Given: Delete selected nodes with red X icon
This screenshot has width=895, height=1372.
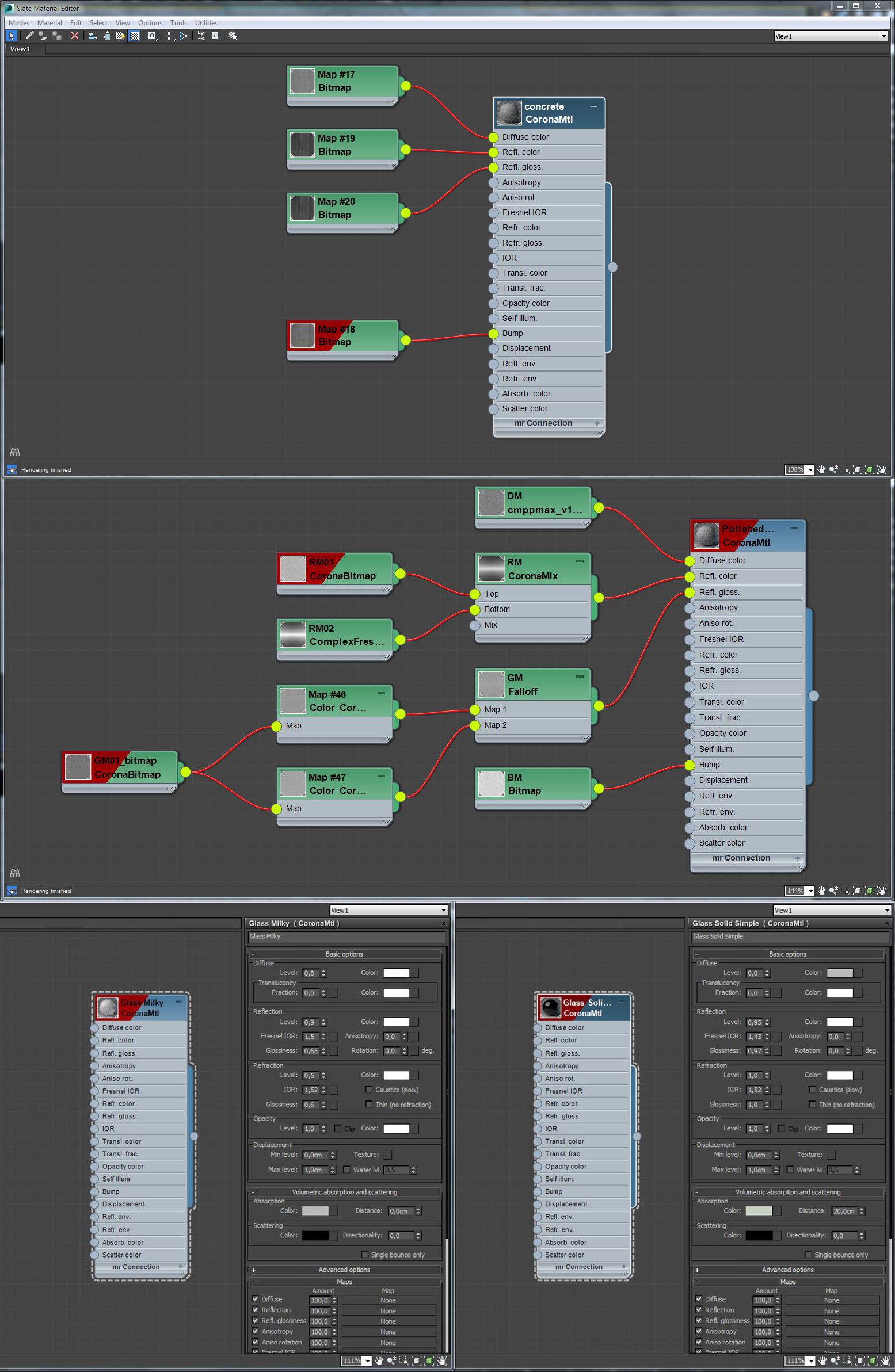Looking at the screenshot, I should [x=75, y=36].
